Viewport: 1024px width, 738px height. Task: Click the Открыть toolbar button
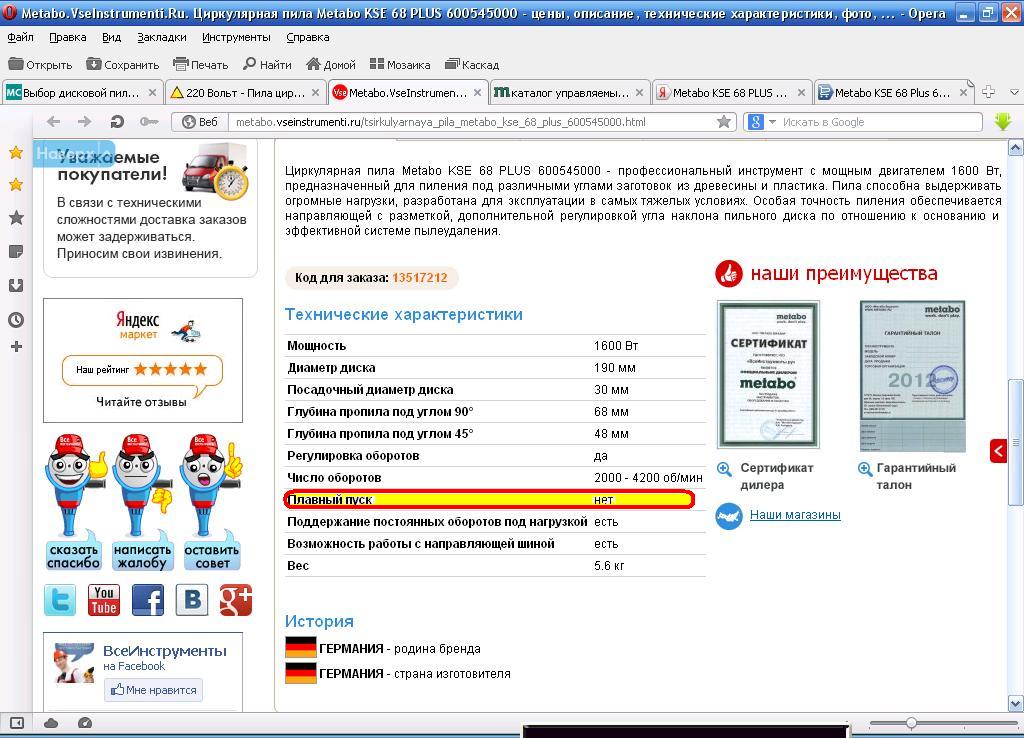tap(40, 65)
